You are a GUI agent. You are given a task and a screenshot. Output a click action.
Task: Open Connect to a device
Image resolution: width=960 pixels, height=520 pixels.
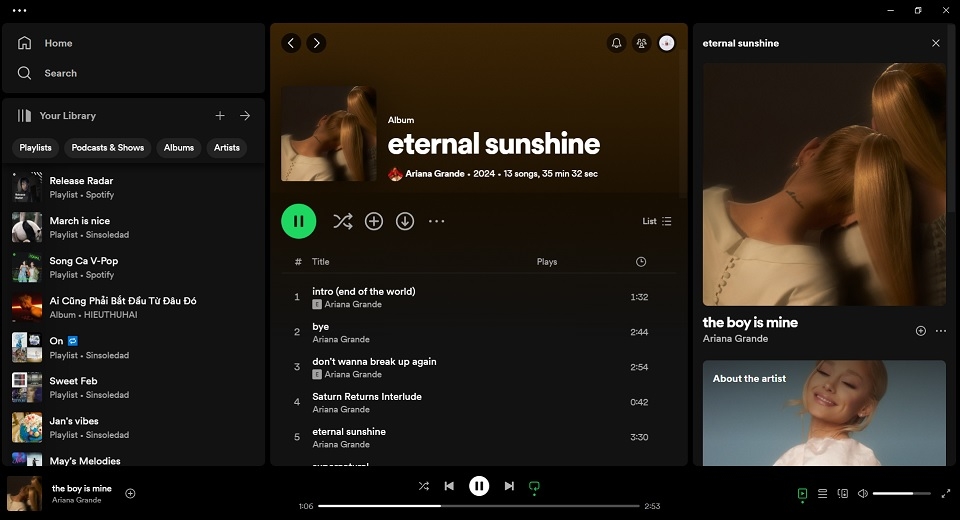(843, 494)
